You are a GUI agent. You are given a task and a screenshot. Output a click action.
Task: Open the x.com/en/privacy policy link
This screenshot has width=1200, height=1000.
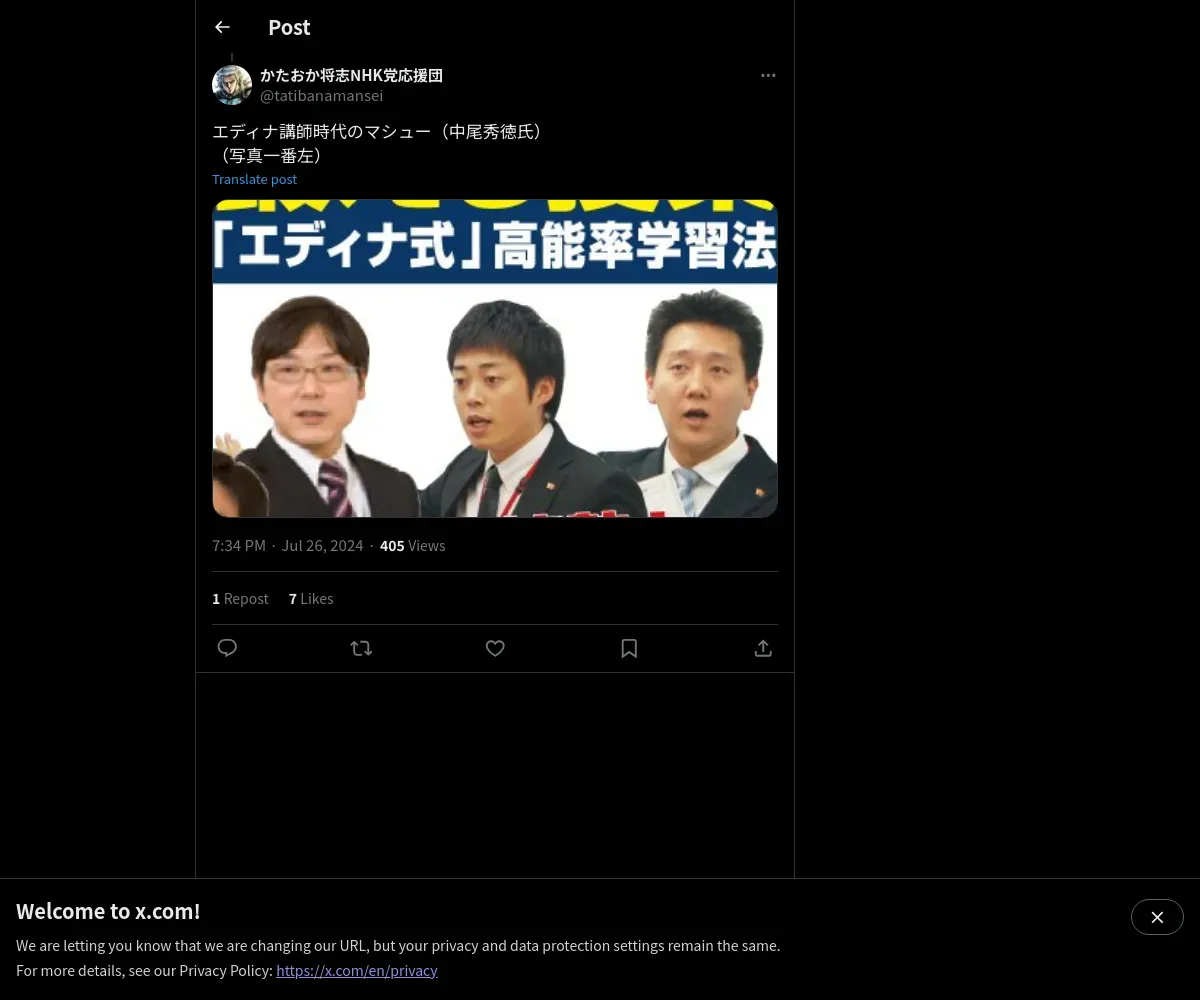357,970
